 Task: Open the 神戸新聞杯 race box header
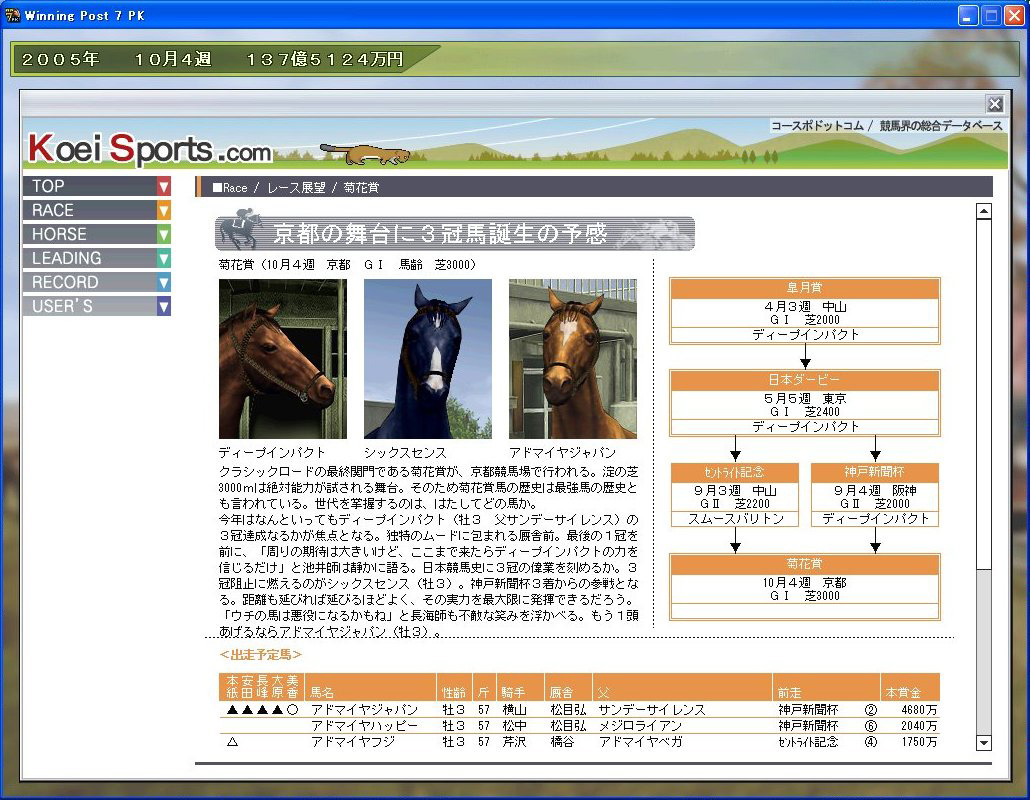pos(874,472)
